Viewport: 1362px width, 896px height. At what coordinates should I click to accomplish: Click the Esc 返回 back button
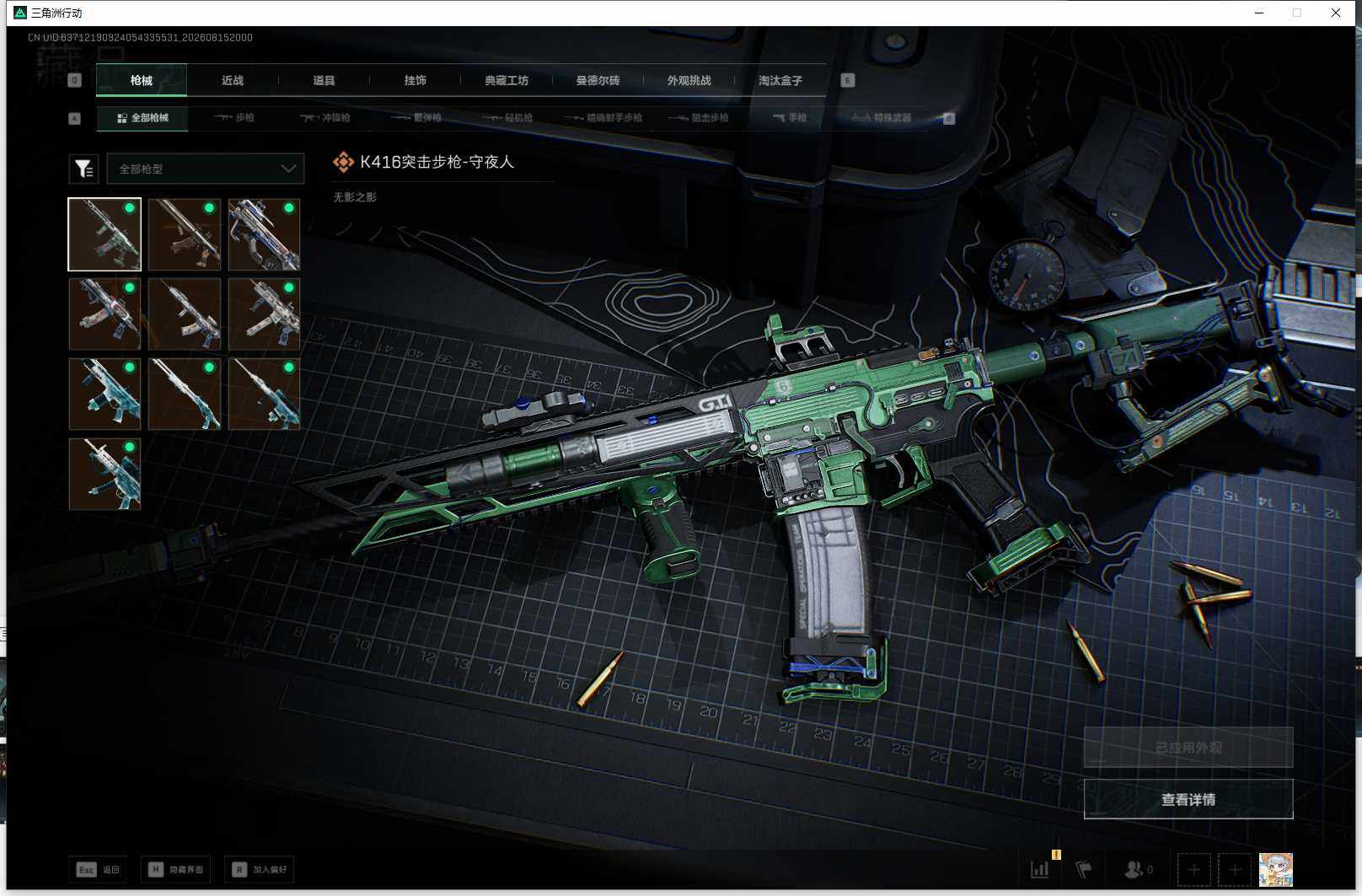pyautogui.click(x=98, y=869)
